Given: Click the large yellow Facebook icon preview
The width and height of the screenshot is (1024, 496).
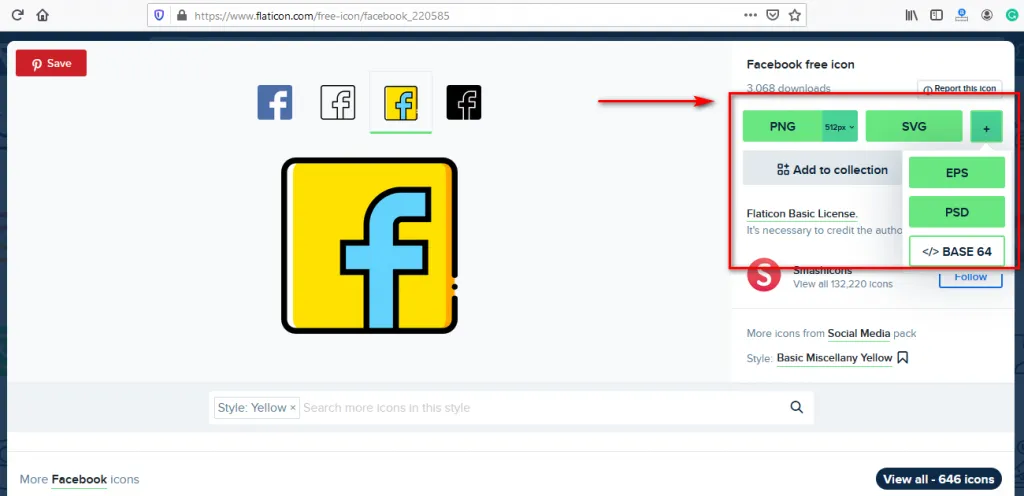Looking at the screenshot, I should tap(370, 245).
